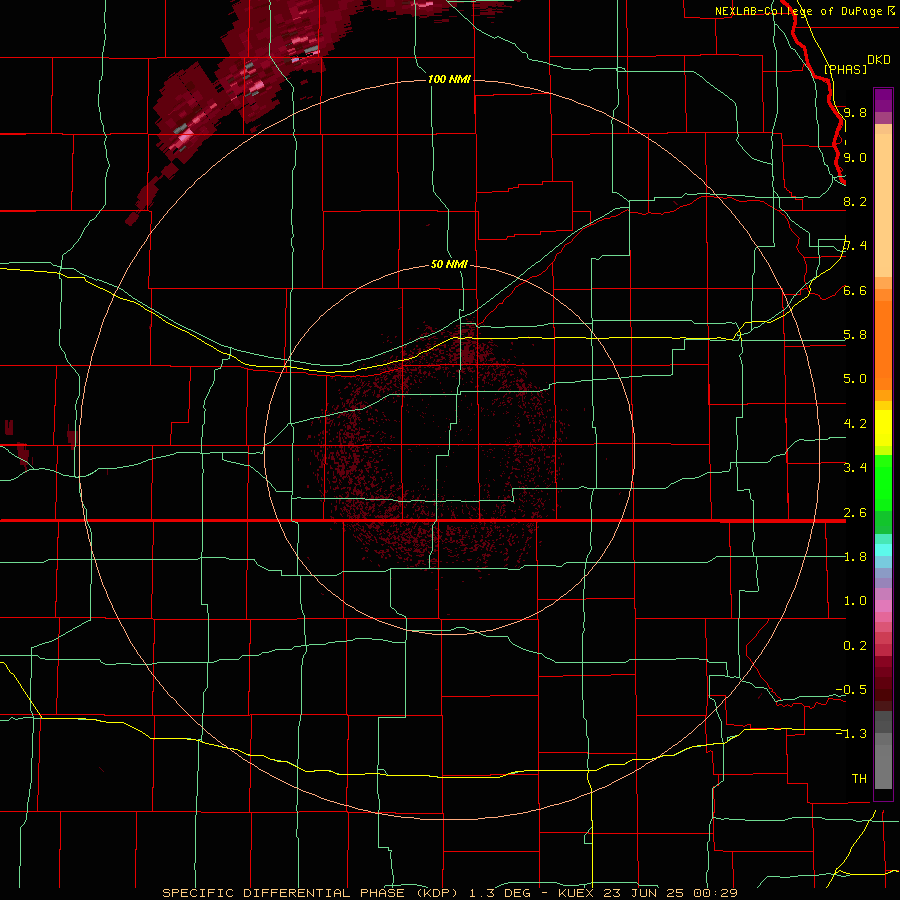Click the 5.8 color scale value

855,335
